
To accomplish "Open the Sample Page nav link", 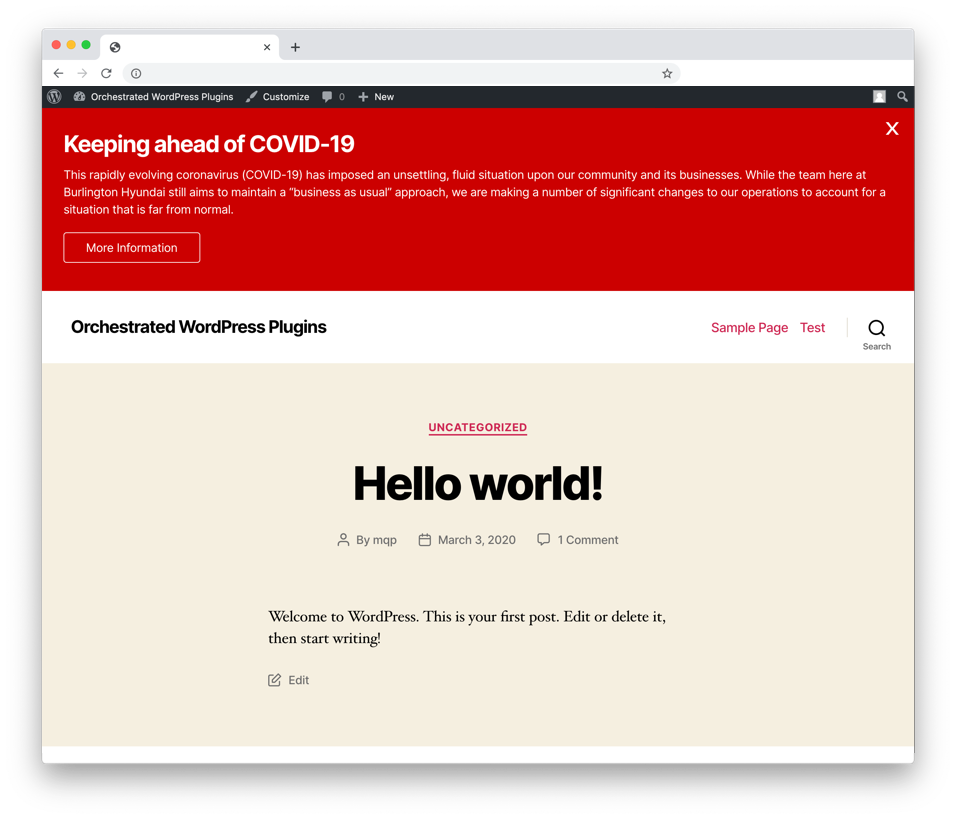I will [x=749, y=327].
